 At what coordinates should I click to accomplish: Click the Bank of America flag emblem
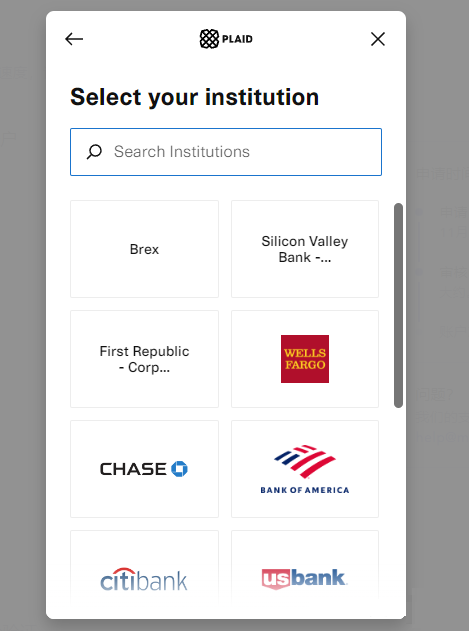pyautogui.click(x=305, y=461)
